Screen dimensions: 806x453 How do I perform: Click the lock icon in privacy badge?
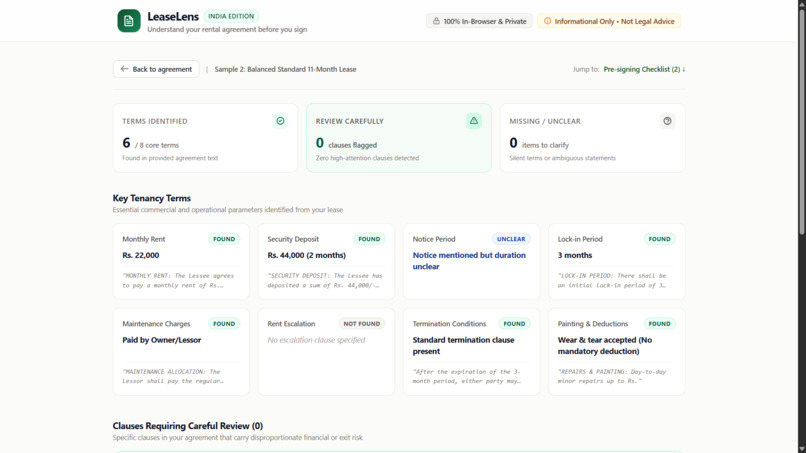[x=436, y=21]
